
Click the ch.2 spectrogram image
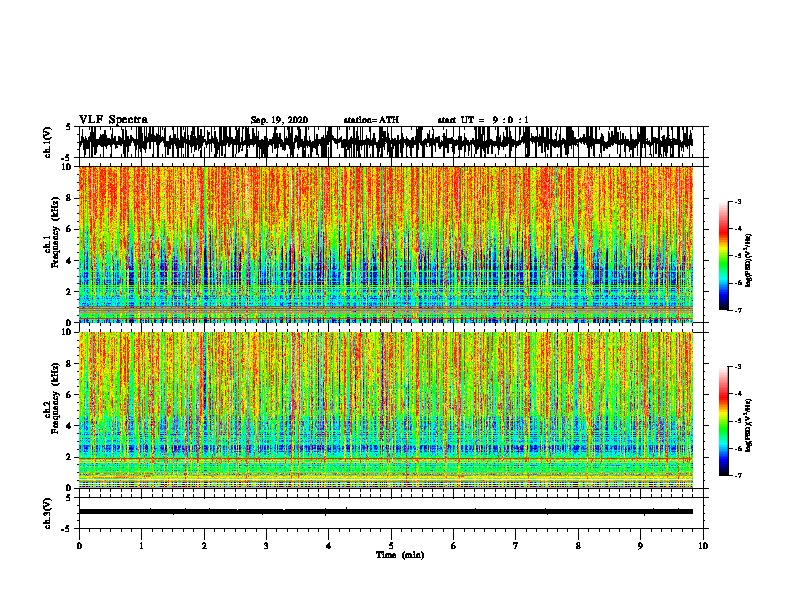385,410
